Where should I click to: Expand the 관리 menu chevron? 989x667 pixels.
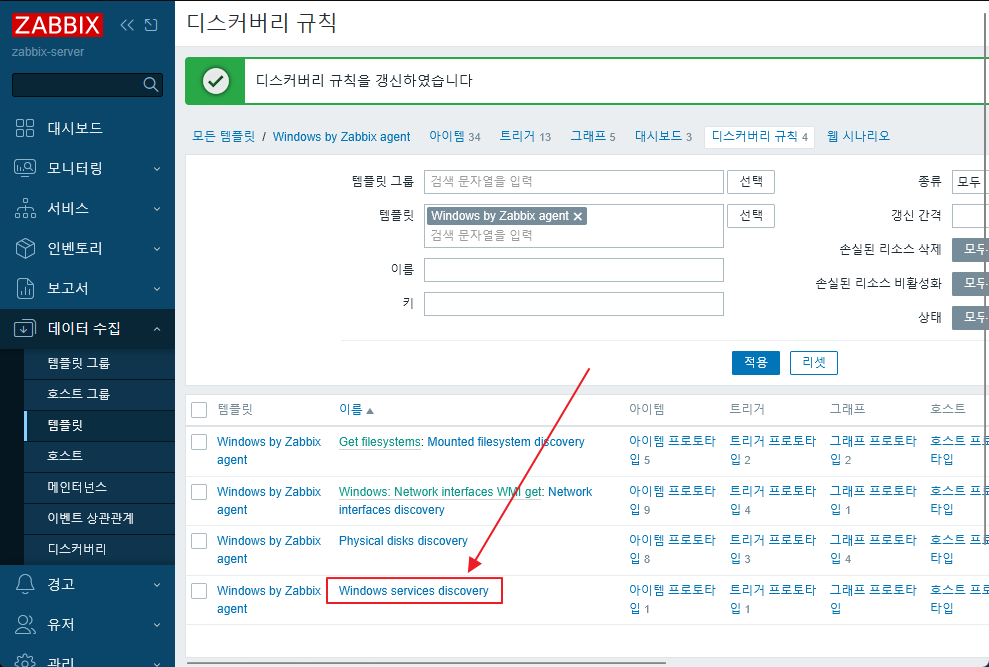(x=157, y=663)
